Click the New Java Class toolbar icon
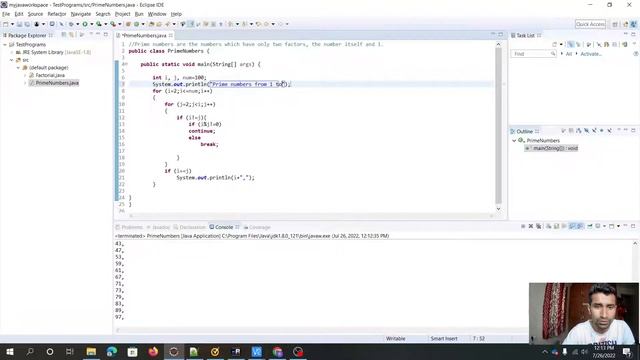Screen dimensions: 640x360 pos(136,24)
